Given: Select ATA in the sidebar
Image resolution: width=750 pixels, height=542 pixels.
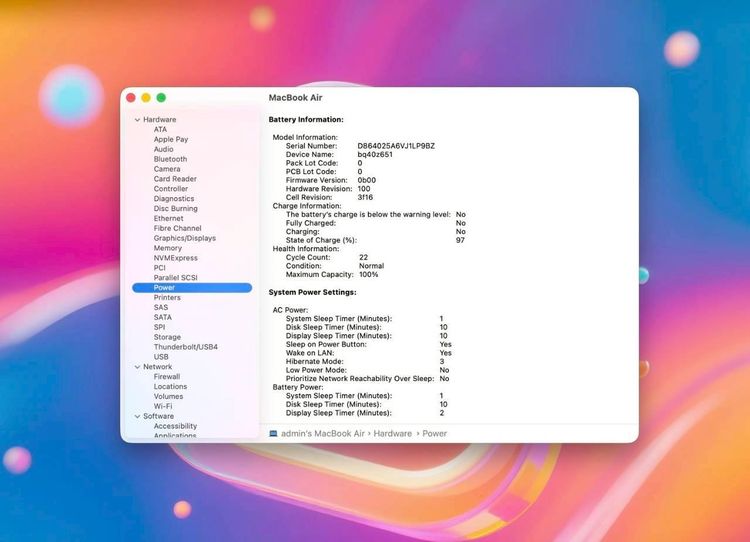Looking at the screenshot, I should point(160,129).
